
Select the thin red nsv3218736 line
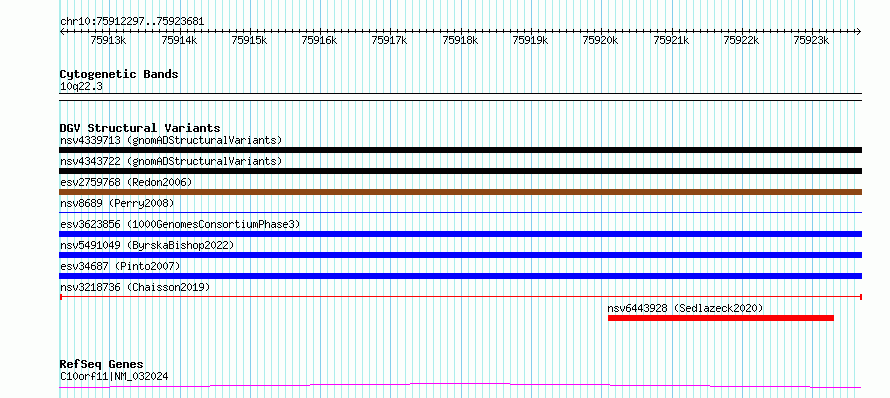click(x=460, y=296)
